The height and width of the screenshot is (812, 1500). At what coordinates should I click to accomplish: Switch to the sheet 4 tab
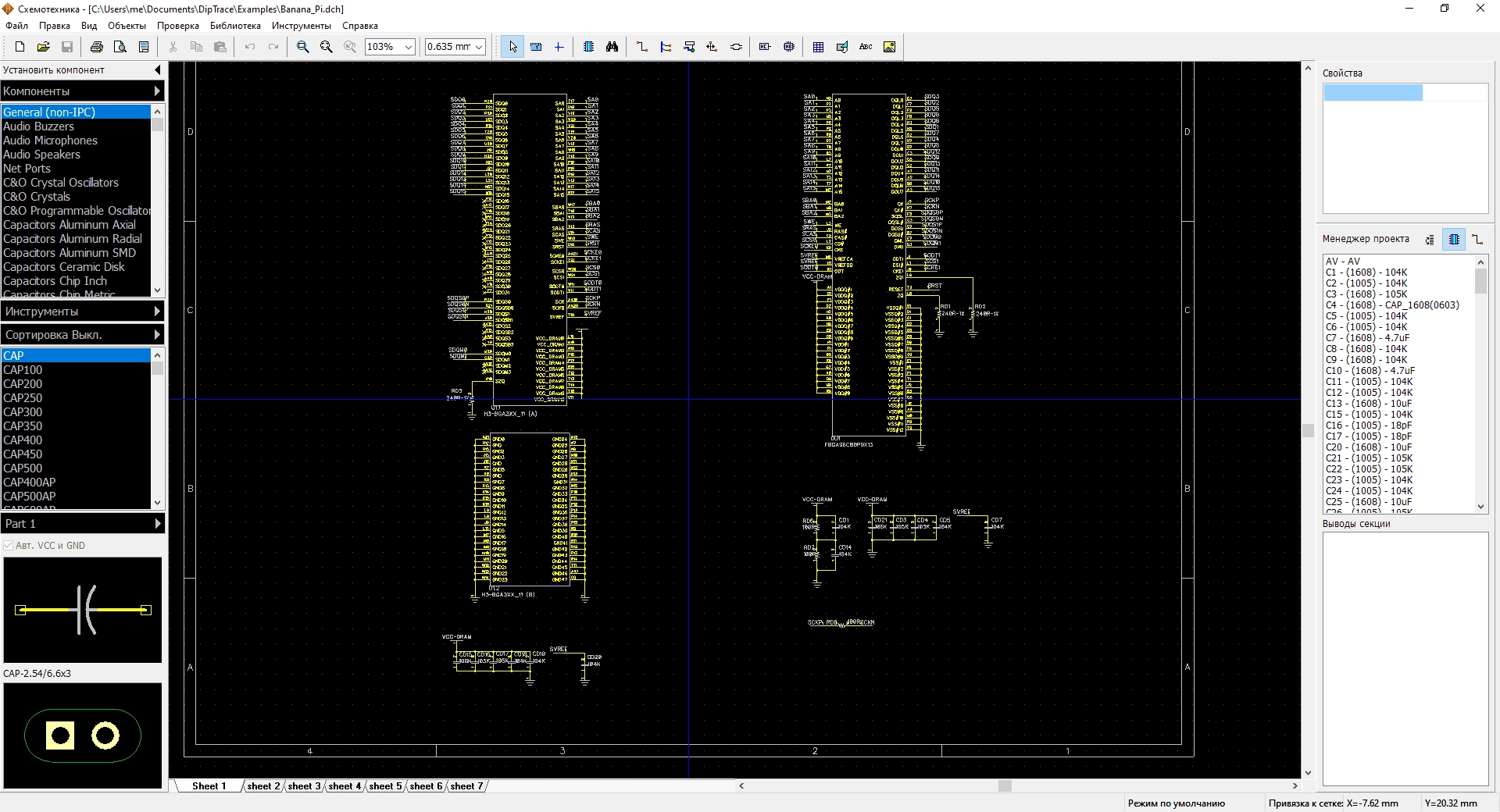345,786
